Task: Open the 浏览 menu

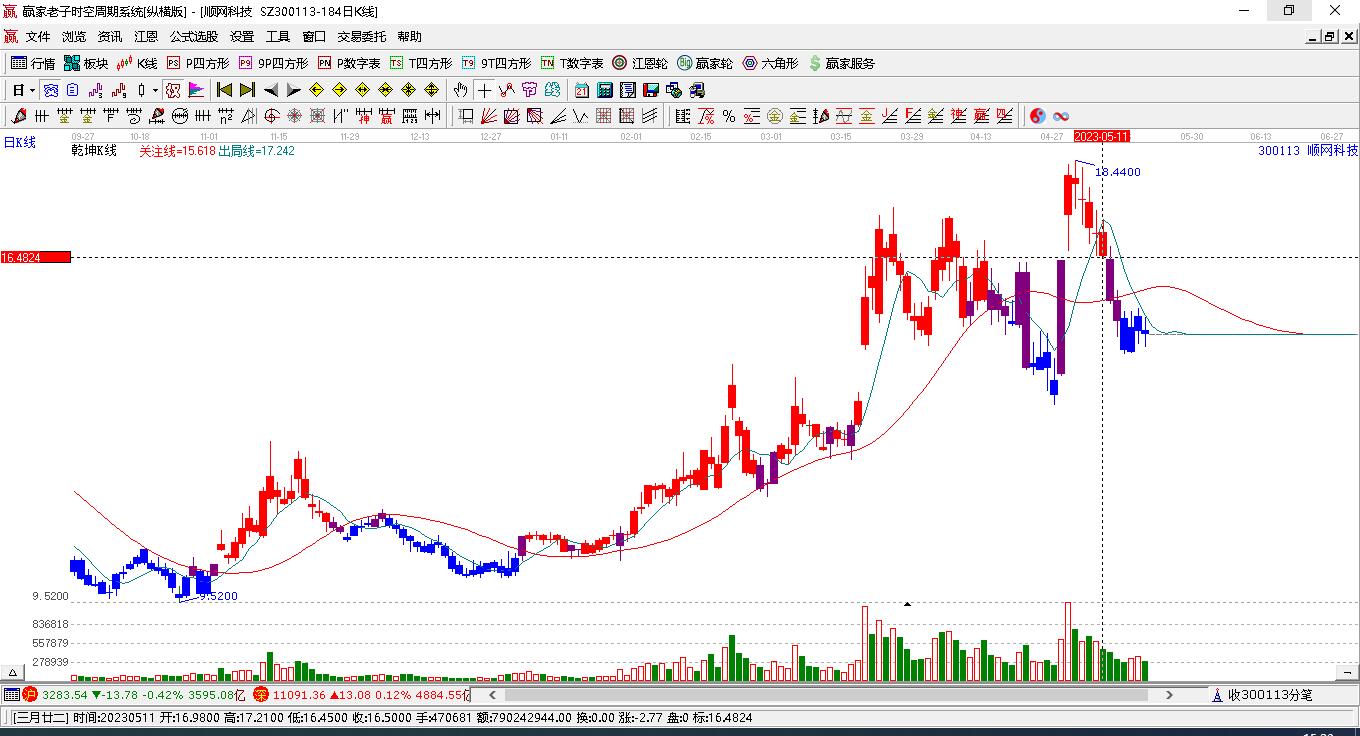Action: click(74, 37)
